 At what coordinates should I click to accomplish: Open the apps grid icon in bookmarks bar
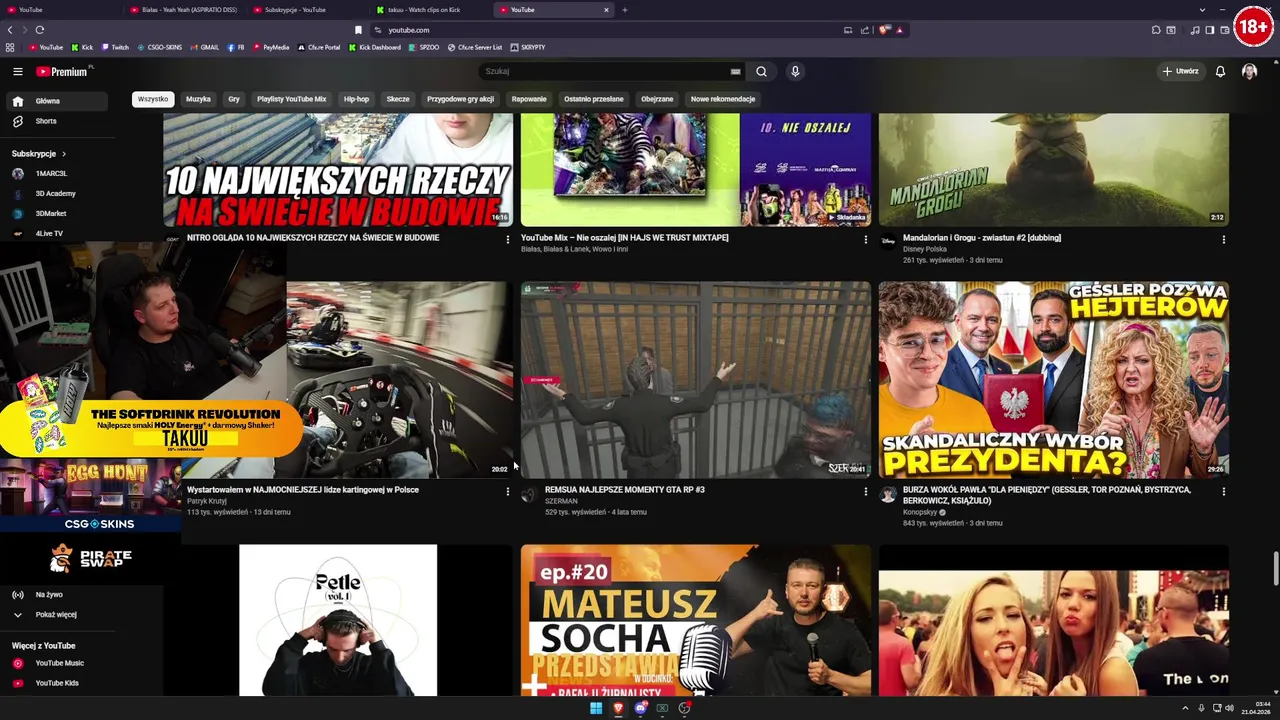pos(10,47)
